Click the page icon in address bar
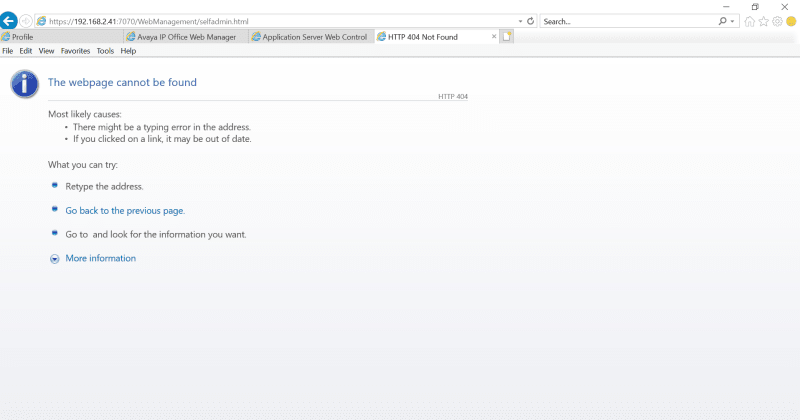Image resolution: width=800 pixels, height=420 pixels. (41, 21)
